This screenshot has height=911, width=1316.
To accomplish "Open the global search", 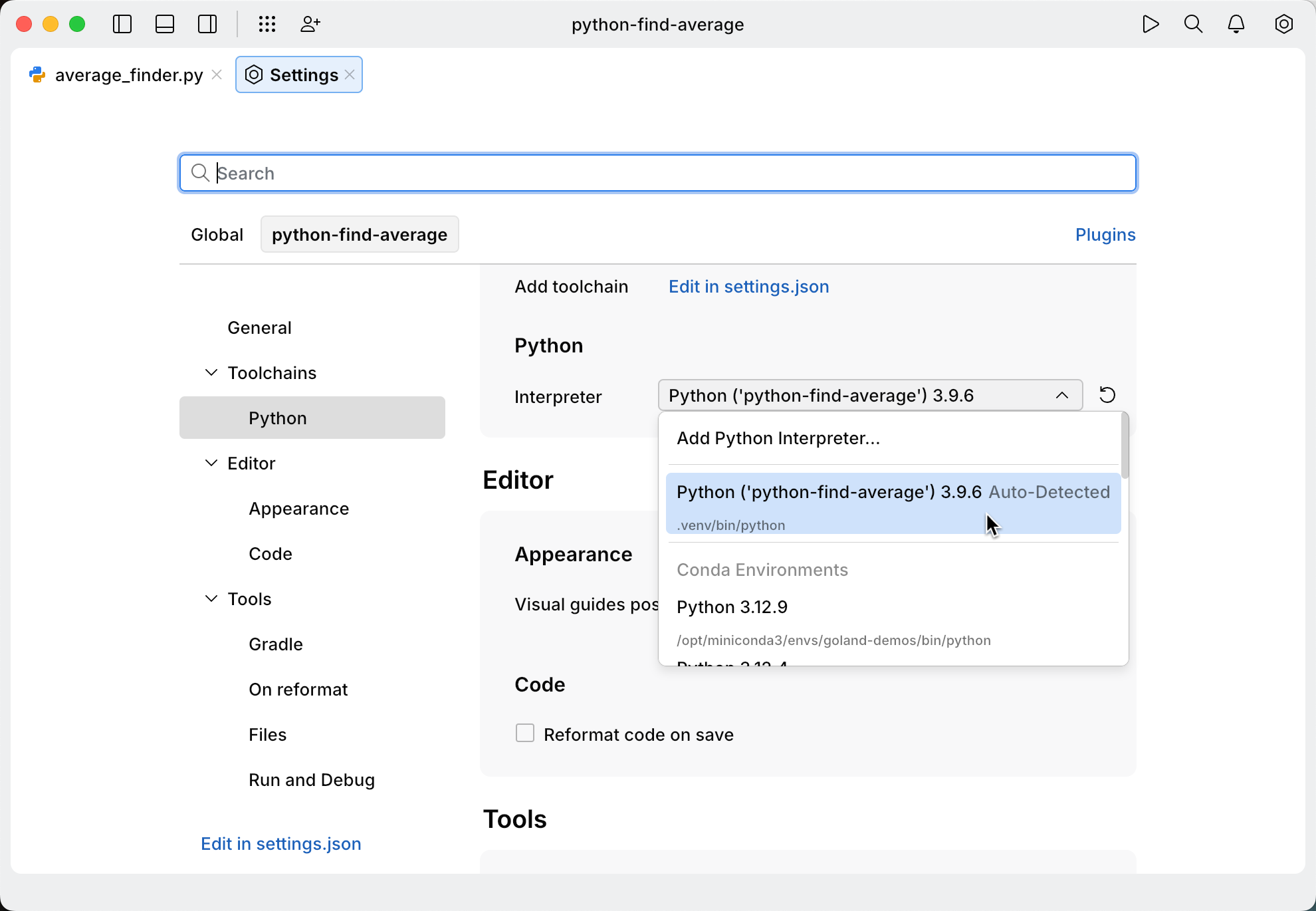I will (x=1193, y=24).
